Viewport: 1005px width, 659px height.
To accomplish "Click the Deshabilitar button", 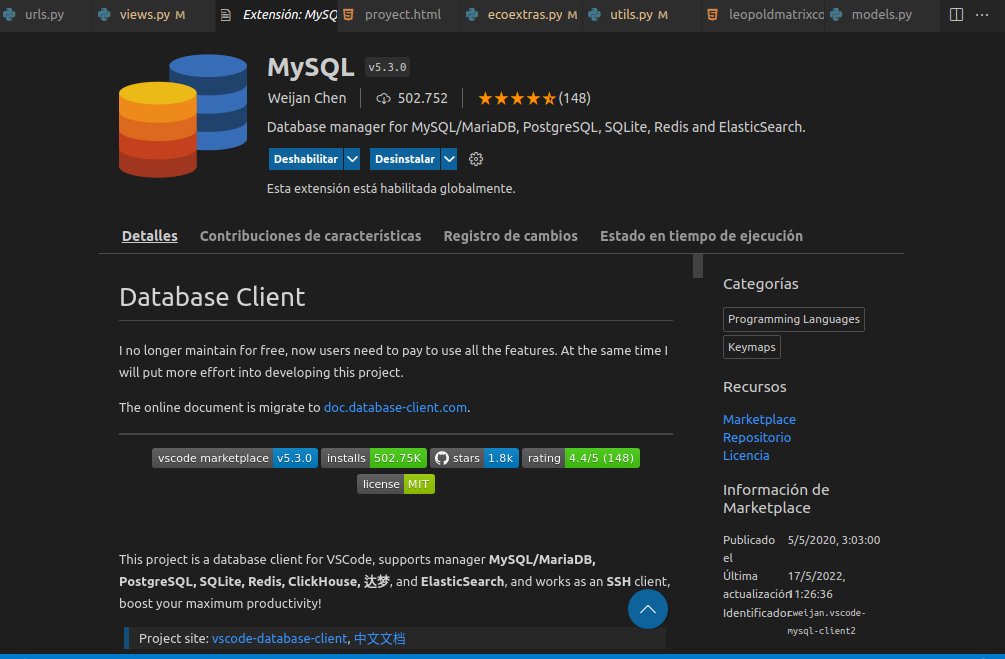I will tap(306, 159).
